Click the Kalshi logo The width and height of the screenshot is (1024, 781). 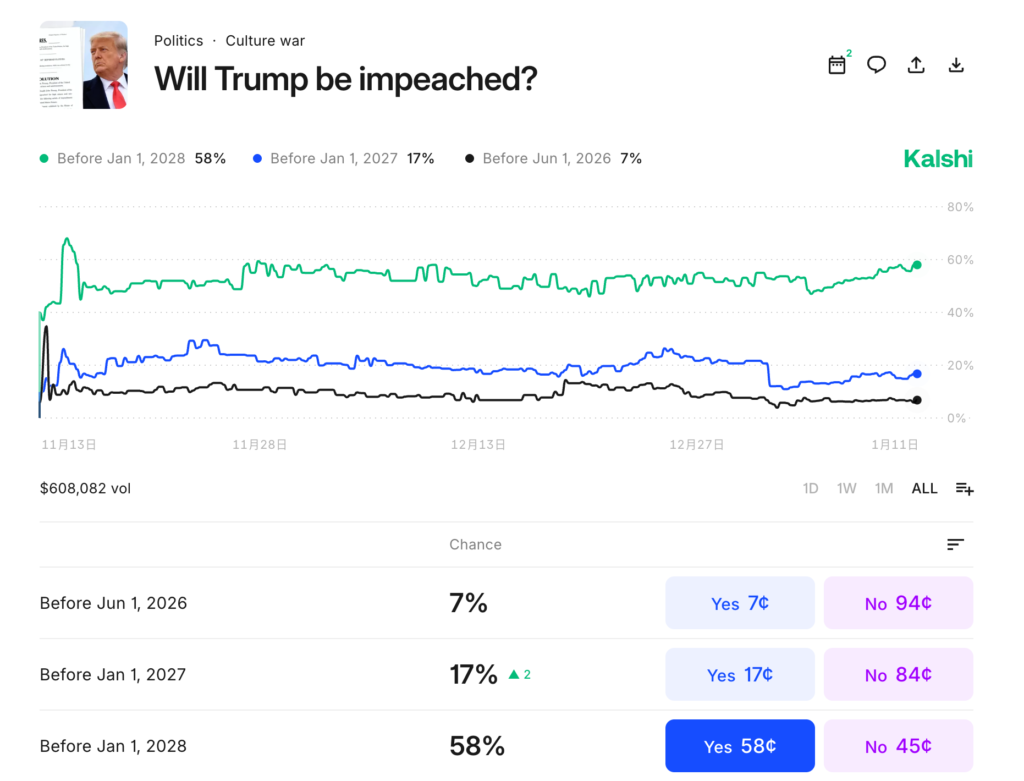point(938,158)
